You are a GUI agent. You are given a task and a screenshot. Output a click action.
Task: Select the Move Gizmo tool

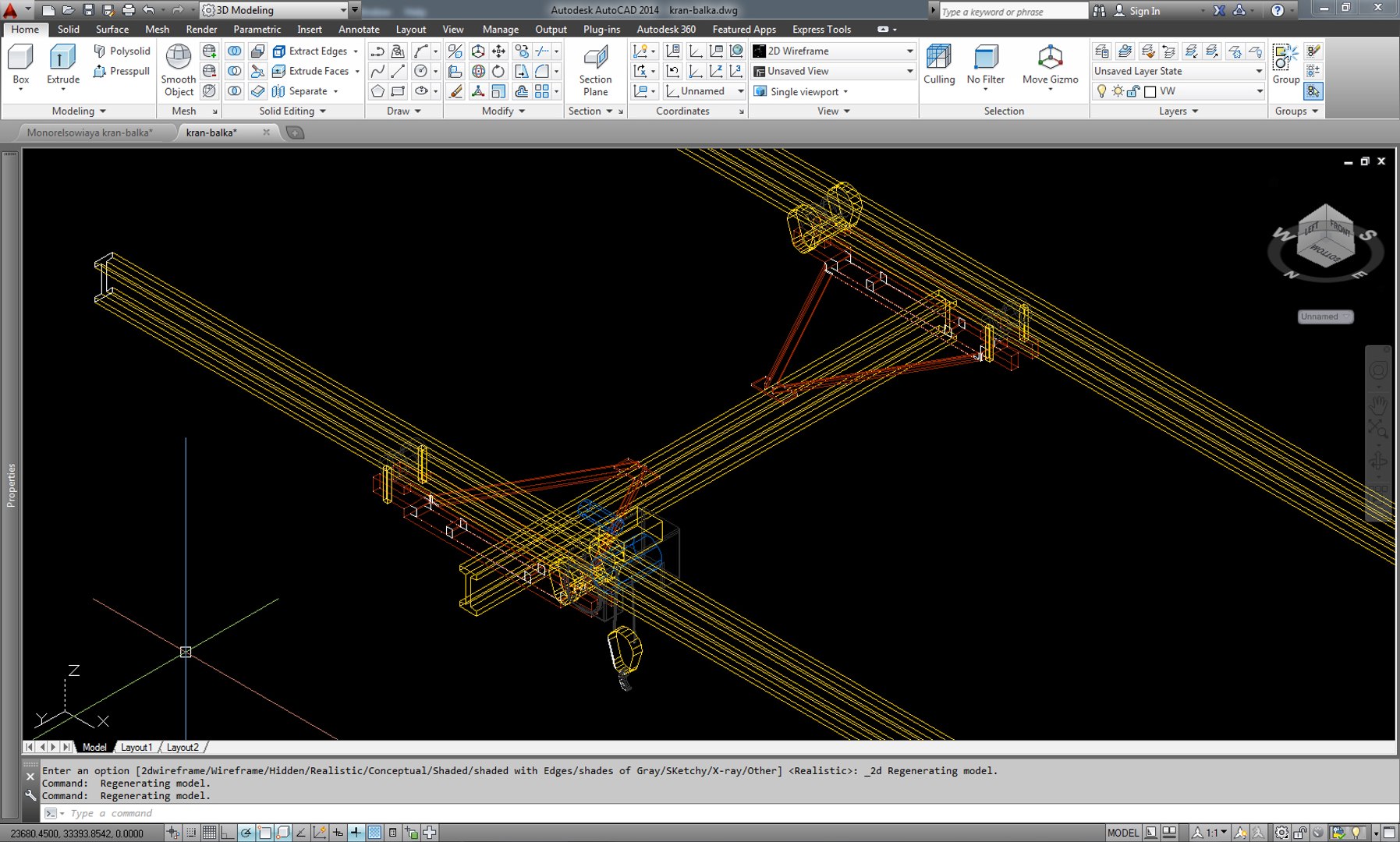click(x=1050, y=65)
